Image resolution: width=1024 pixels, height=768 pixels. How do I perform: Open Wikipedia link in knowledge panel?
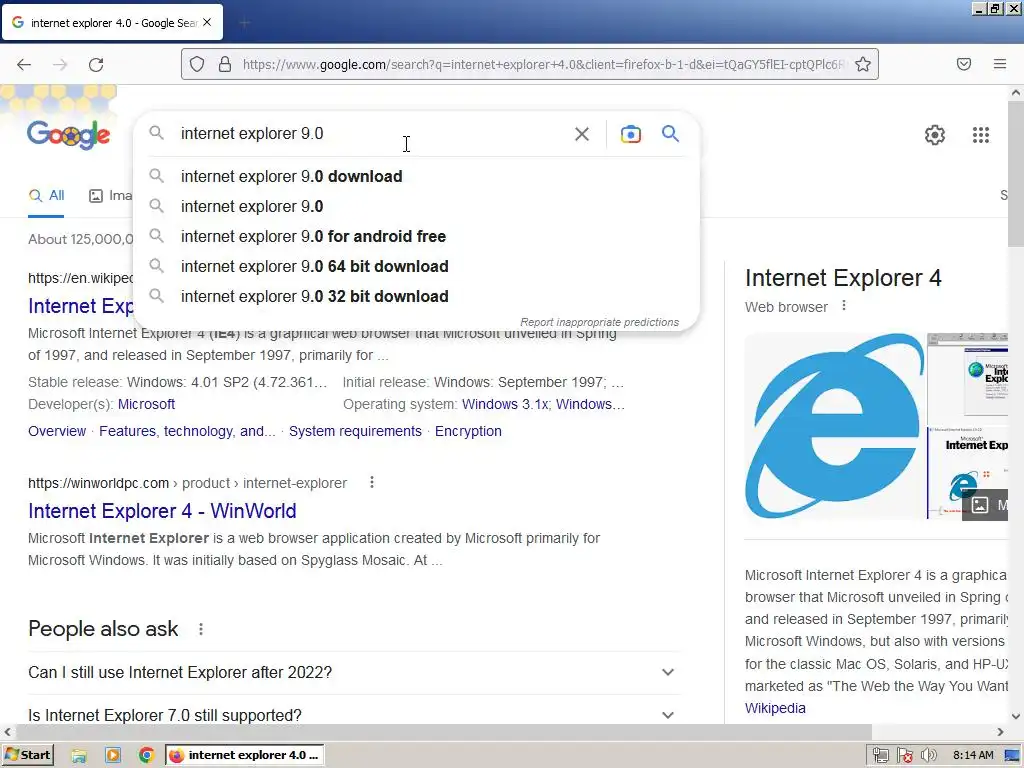pos(775,708)
